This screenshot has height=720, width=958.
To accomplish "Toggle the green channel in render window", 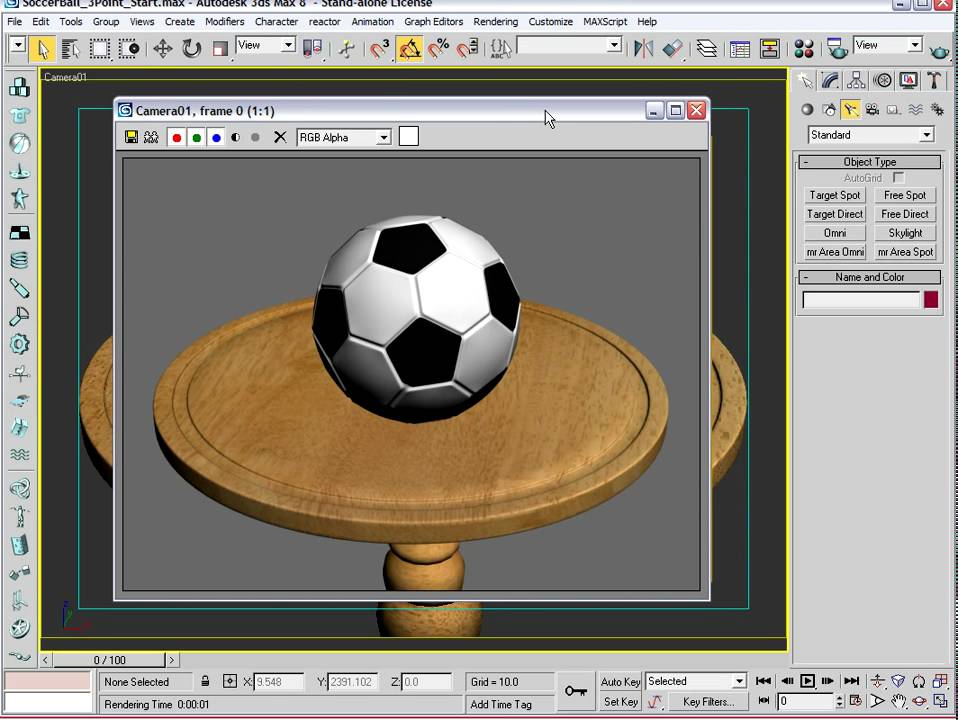I will [x=196, y=138].
